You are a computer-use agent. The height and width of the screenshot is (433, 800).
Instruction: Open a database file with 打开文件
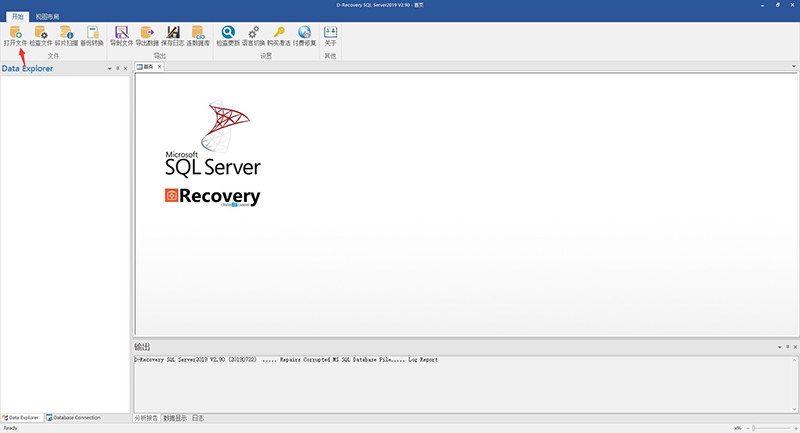pyautogui.click(x=15, y=36)
